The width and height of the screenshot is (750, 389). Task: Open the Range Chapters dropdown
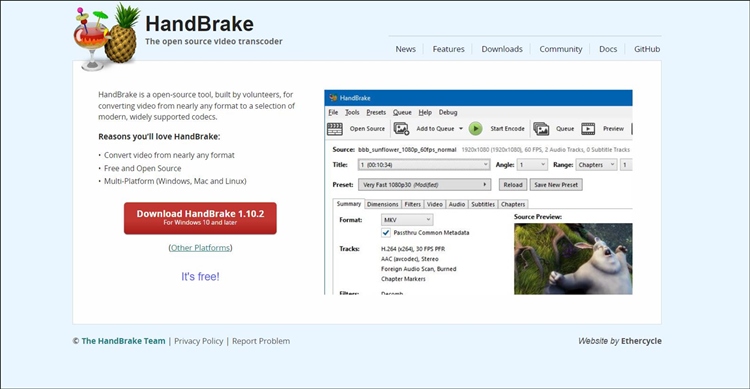click(596, 165)
